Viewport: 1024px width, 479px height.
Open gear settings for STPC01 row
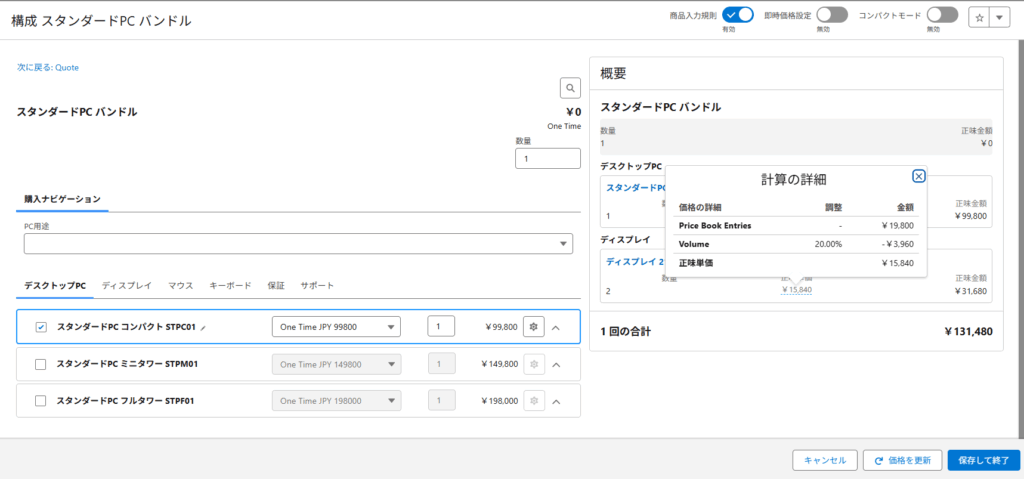point(534,327)
